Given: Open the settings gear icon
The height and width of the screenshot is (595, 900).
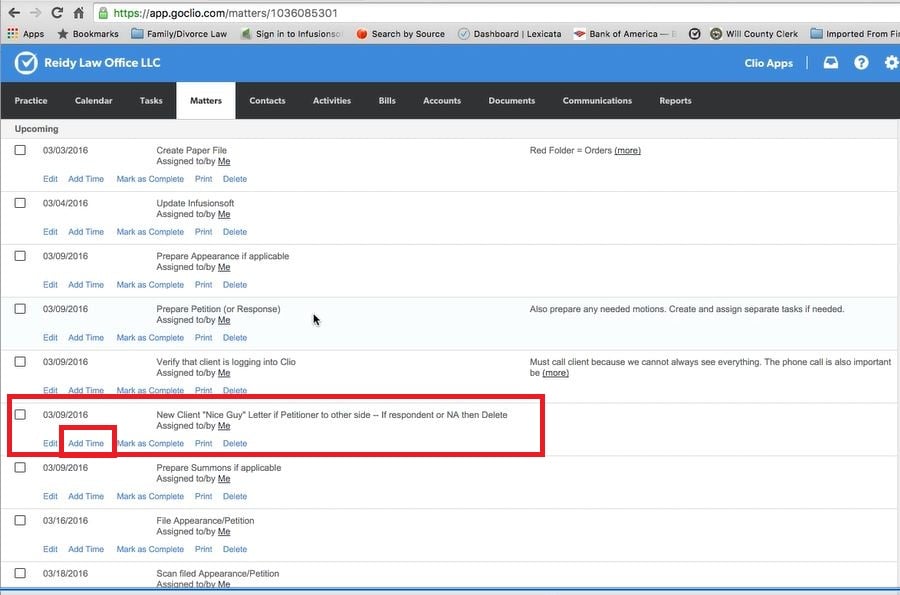Looking at the screenshot, I should click(x=891, y=63).
